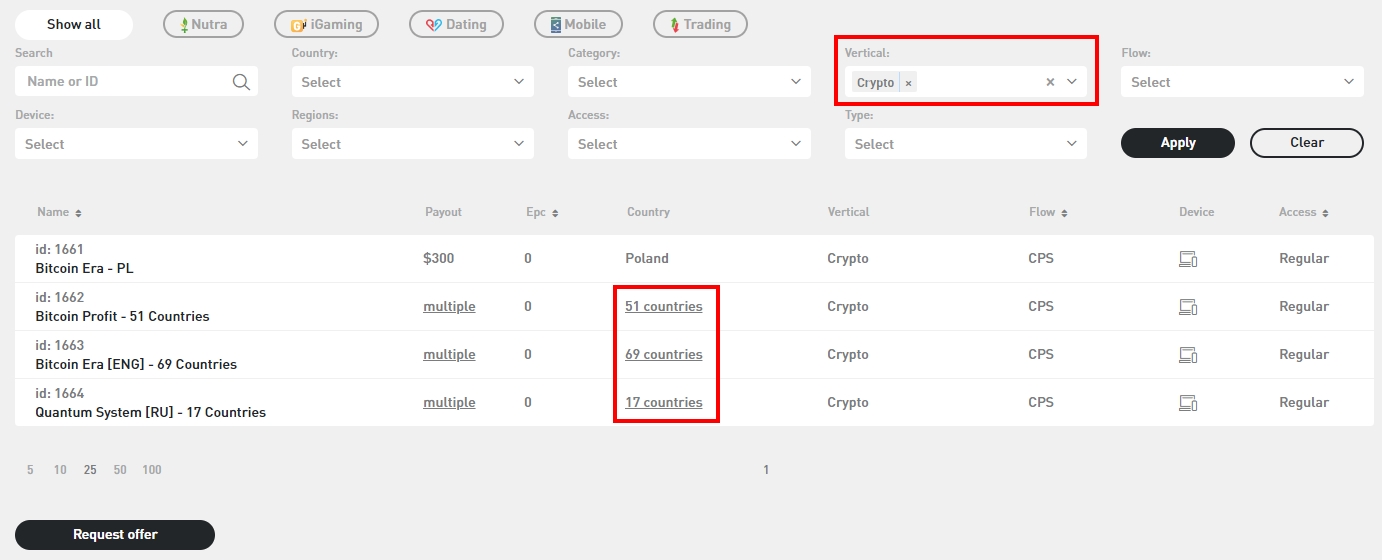The height and width of the screenshot is (560, 1382).
Task: Set page size to 50
Action: (x=120, y=470)
